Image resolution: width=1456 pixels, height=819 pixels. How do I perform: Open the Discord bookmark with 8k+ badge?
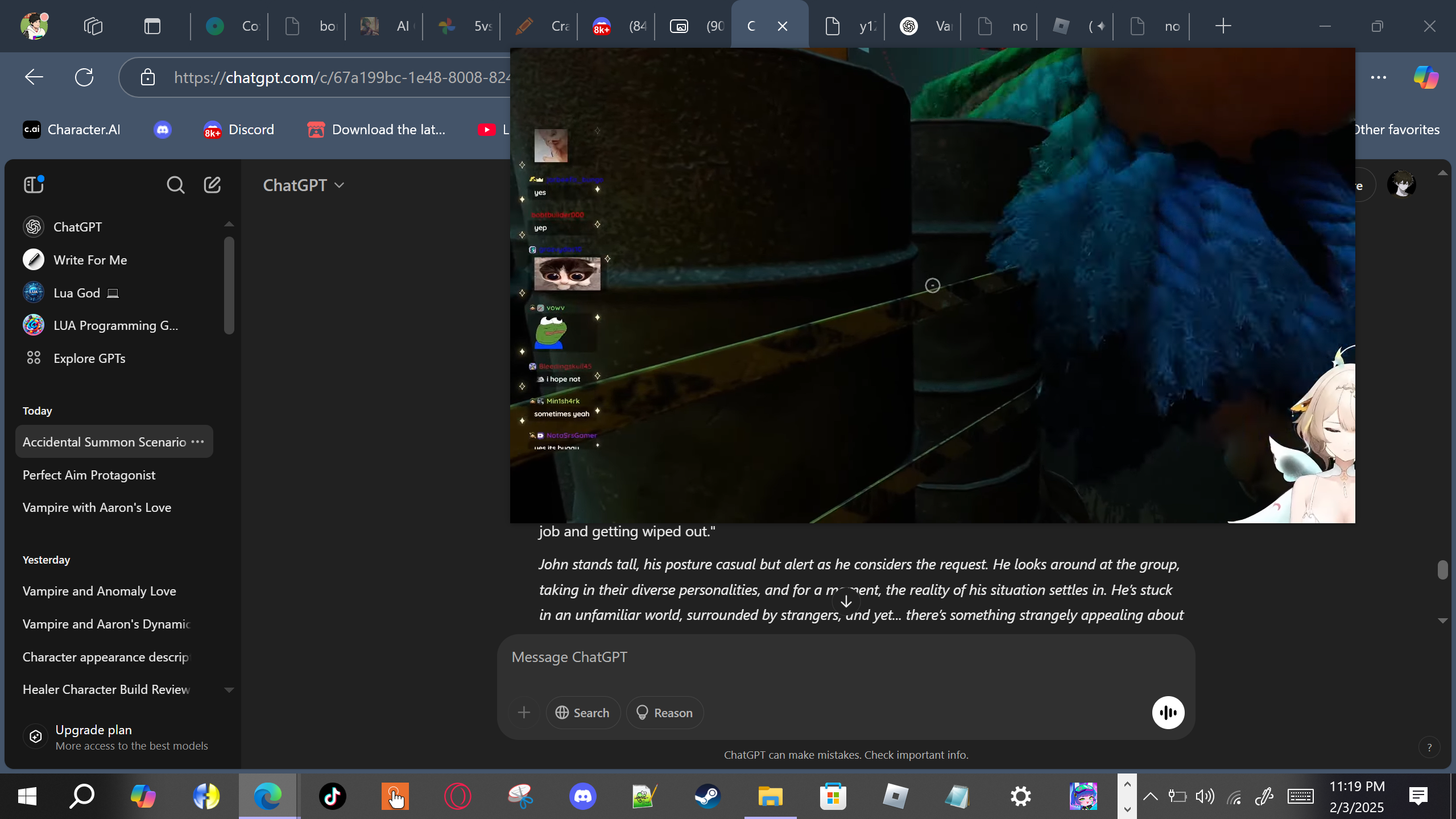coord(239,130)
